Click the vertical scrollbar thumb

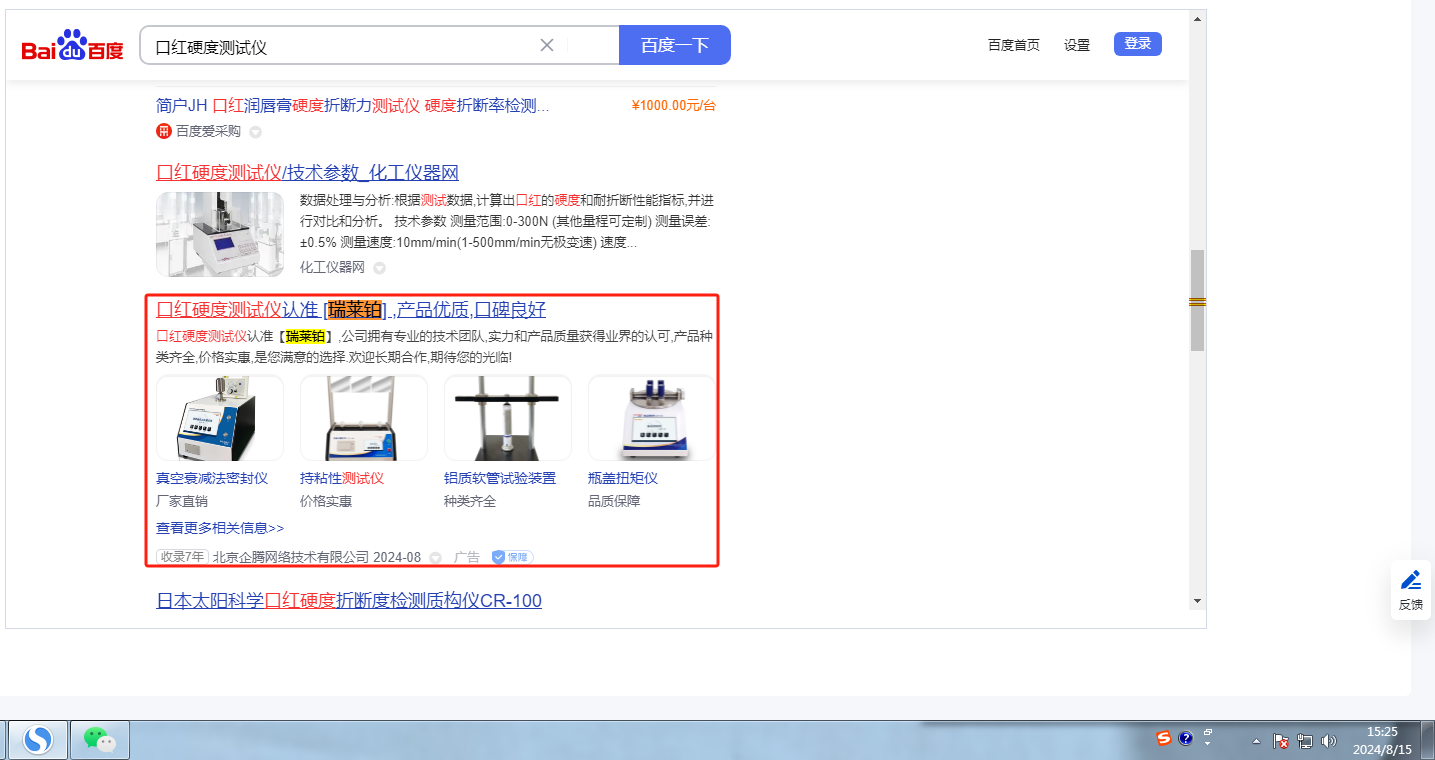1197,300
